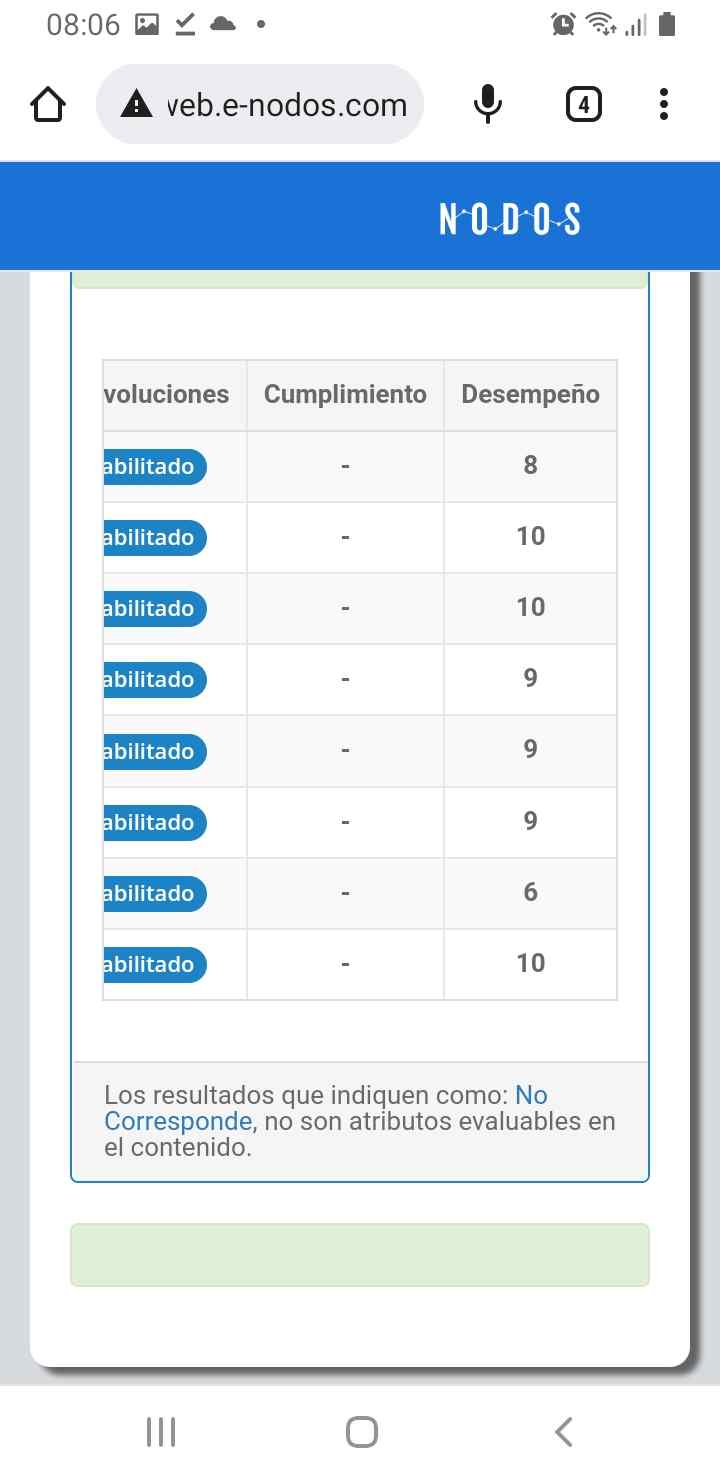Tap the Android recent apps button
The height and width of the screenshot is (1480, 720).
[161, 1432]
